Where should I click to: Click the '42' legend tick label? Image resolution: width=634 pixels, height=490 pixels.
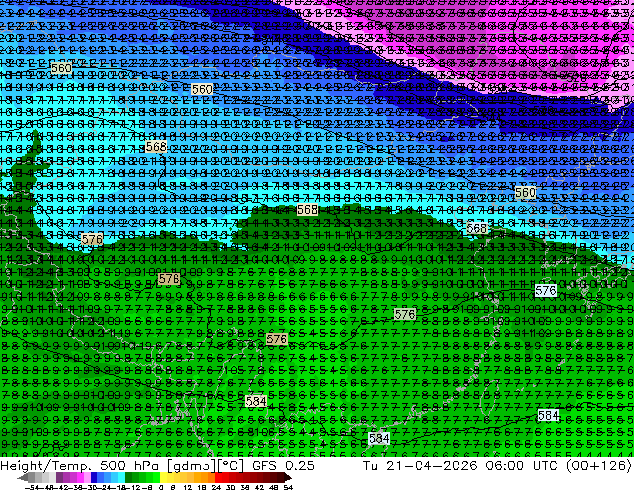[x=259, y=488]
